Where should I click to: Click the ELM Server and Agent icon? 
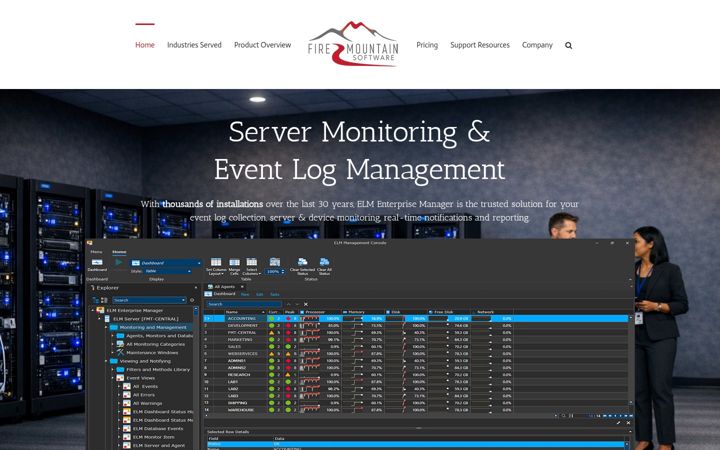tap(127, 445)
